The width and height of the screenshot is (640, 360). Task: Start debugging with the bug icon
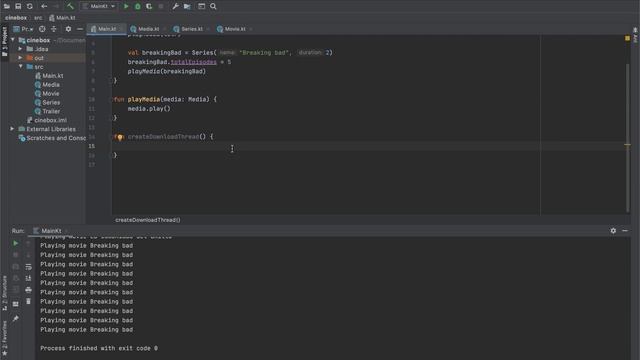coord(138,6)
